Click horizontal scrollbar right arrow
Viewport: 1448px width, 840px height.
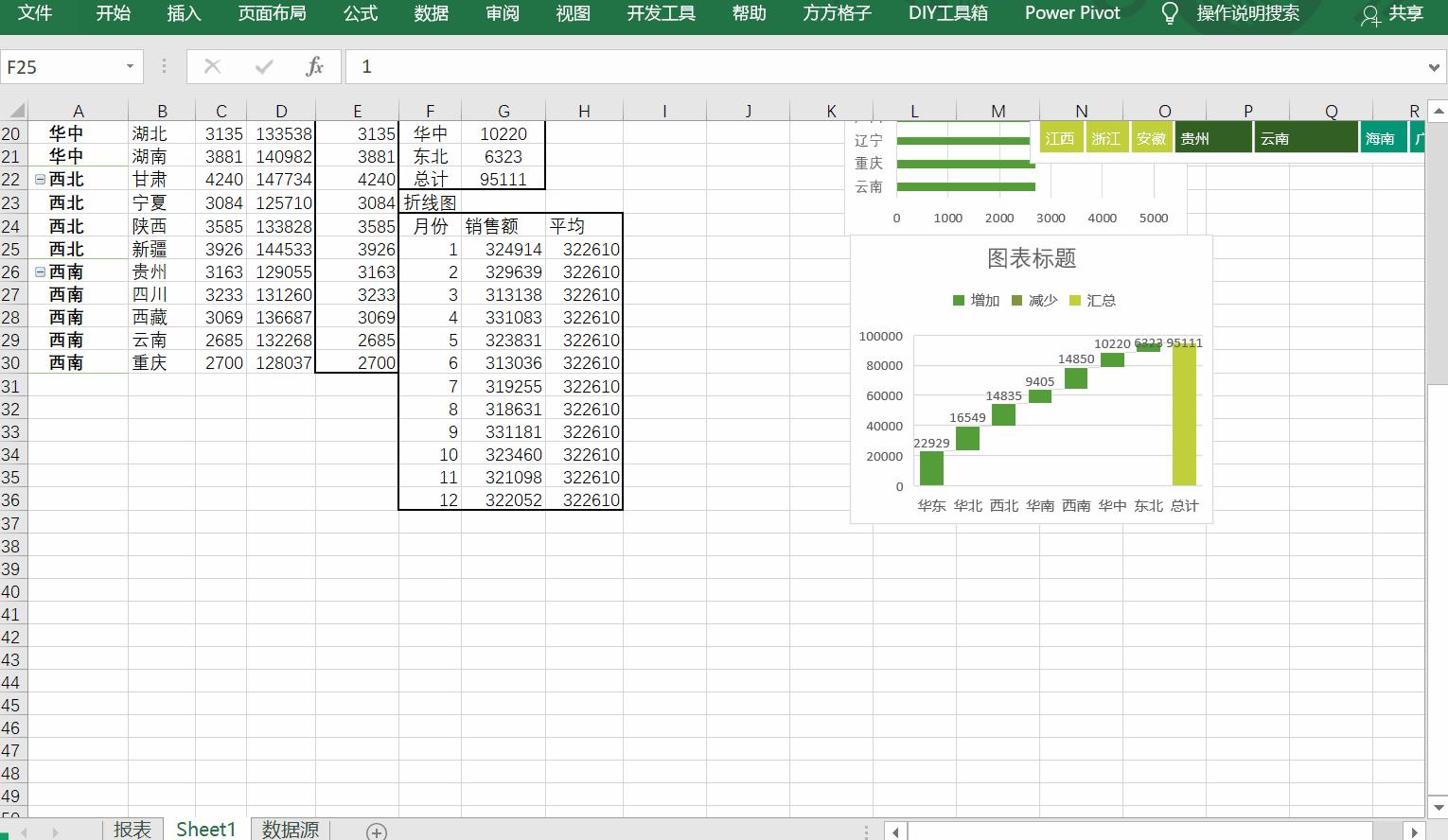pos(1414,831)
